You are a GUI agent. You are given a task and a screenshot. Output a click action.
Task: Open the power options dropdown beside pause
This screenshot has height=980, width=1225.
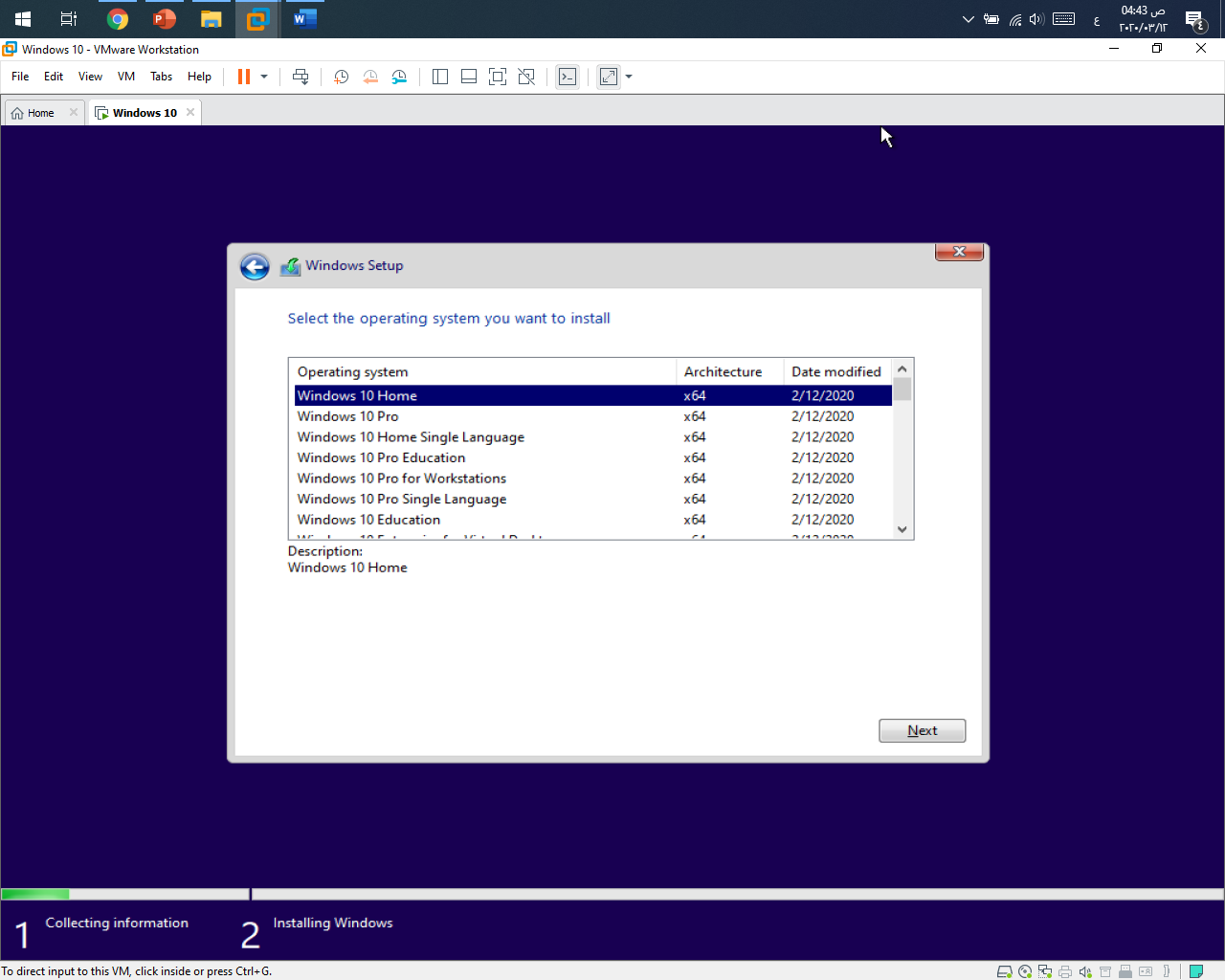(264, 77)
